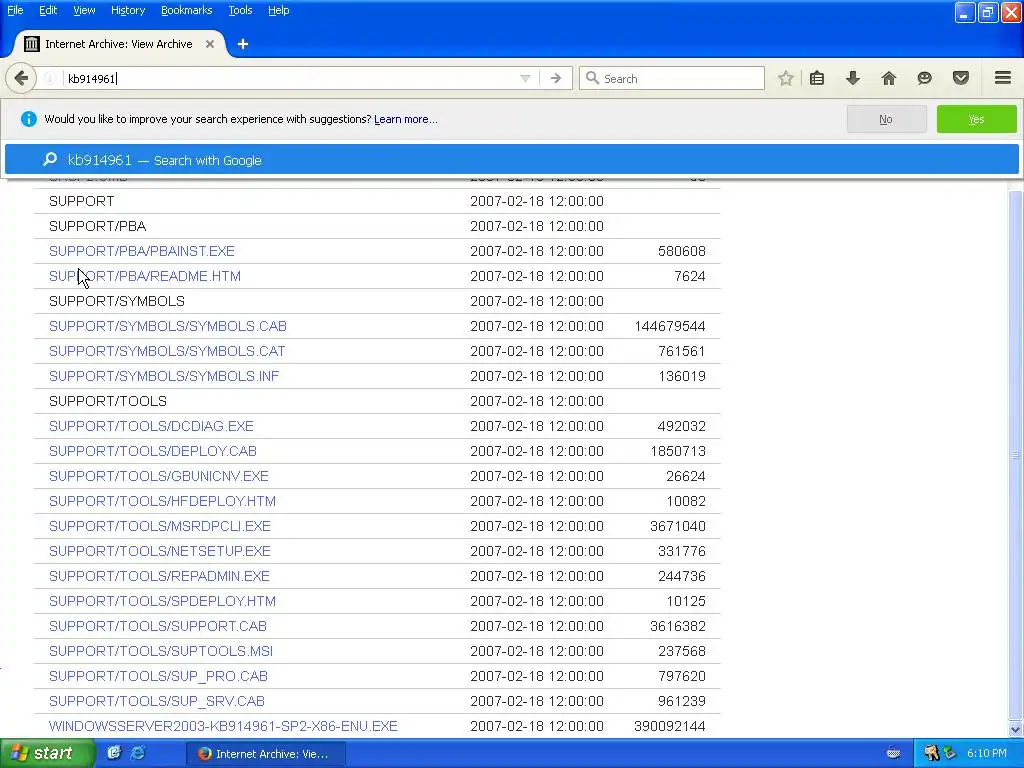Viewport: 1024px width, 768px height.
Task: Open SUPPORT/TOOLS/NETSETUP.EXE link
Action: [160, 551]
